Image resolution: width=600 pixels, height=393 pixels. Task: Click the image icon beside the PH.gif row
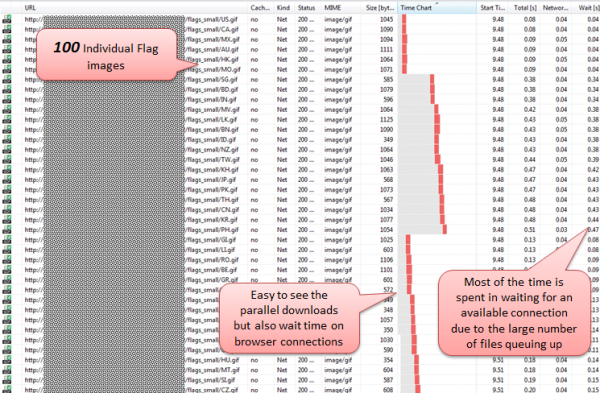pyautogui.click(x=7, y=230)
